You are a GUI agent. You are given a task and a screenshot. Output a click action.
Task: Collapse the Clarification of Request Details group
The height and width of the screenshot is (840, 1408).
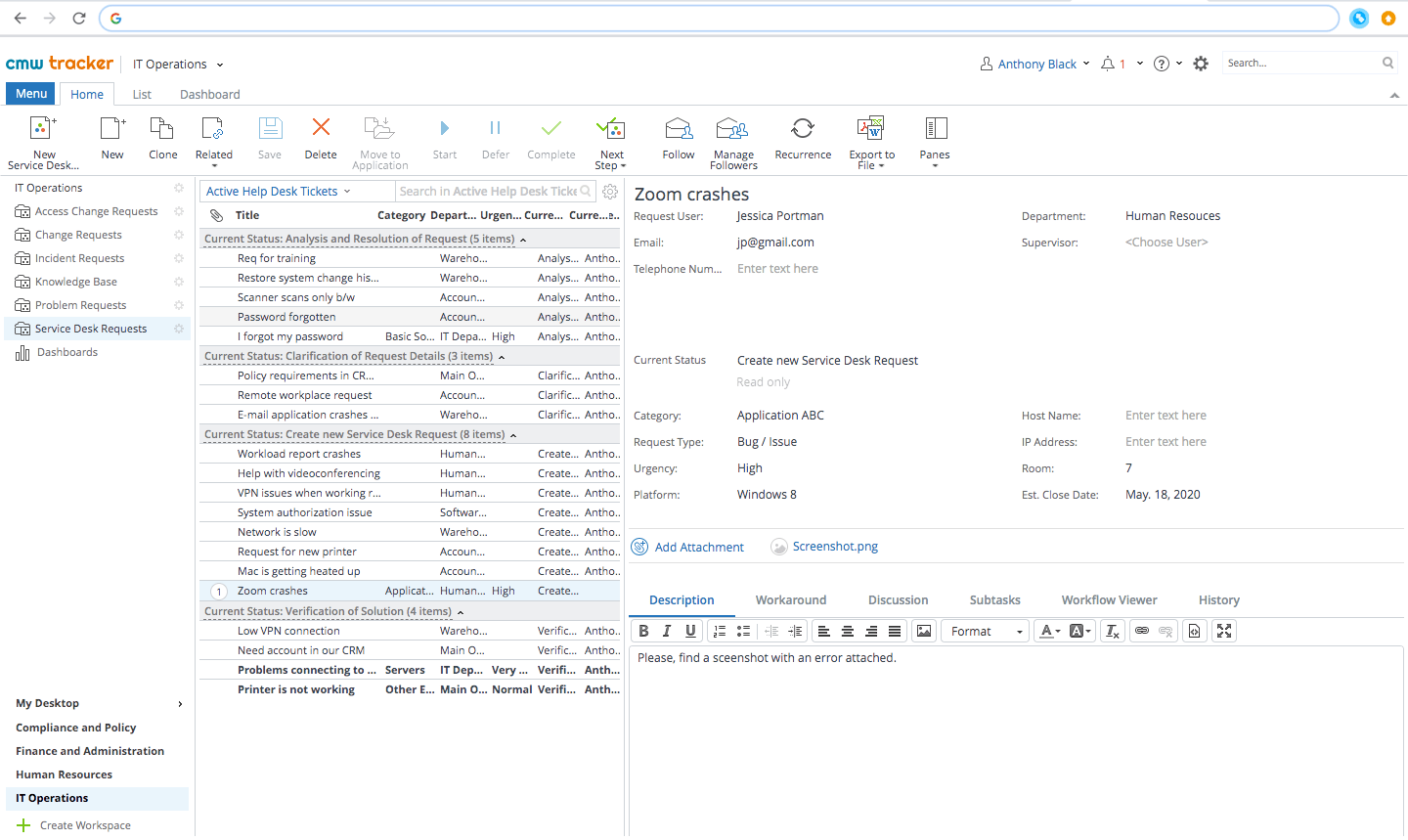pos(502,357)
